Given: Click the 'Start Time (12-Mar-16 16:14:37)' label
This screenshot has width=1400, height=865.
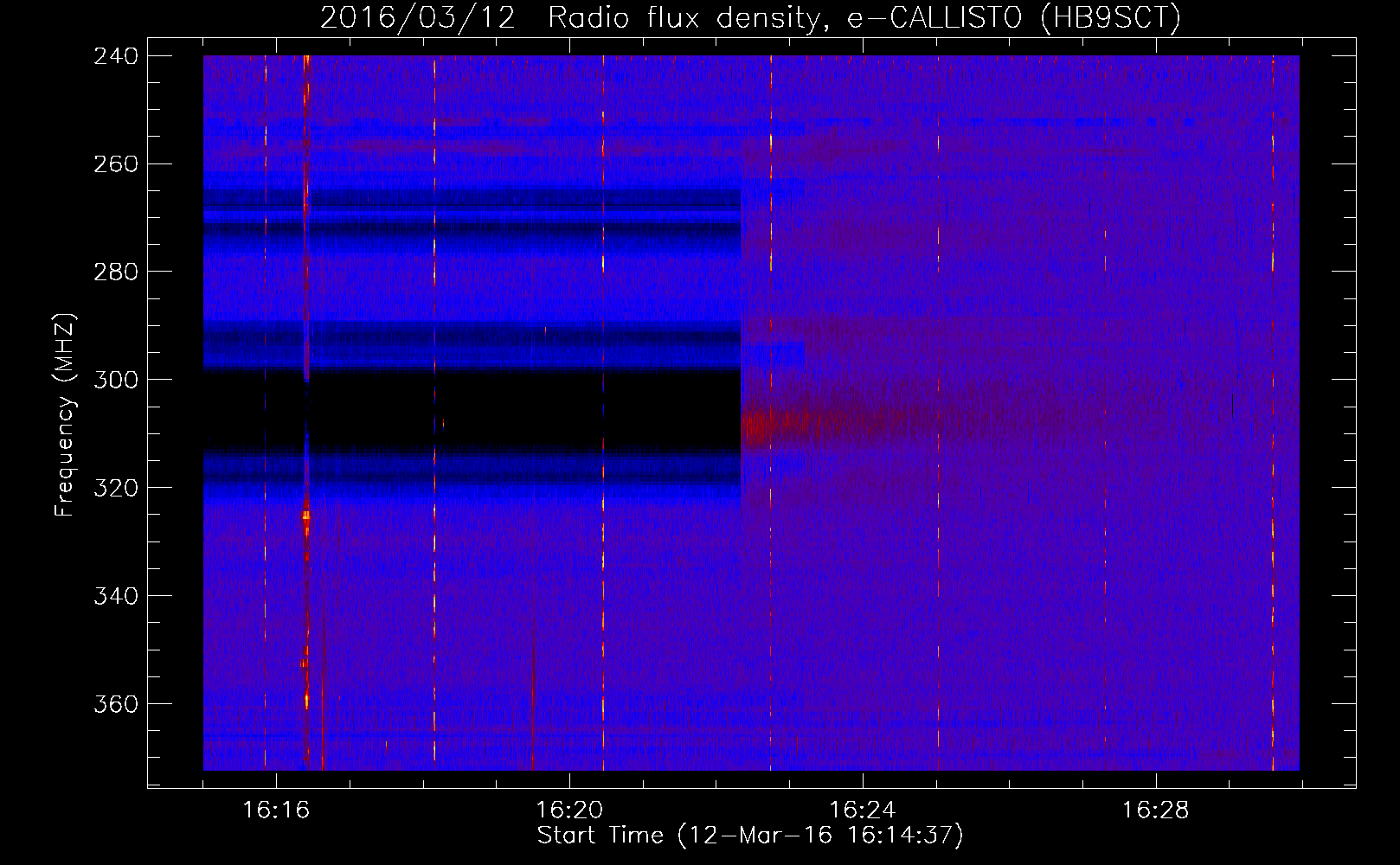Looking at the screenshot, I should (750, 836).
